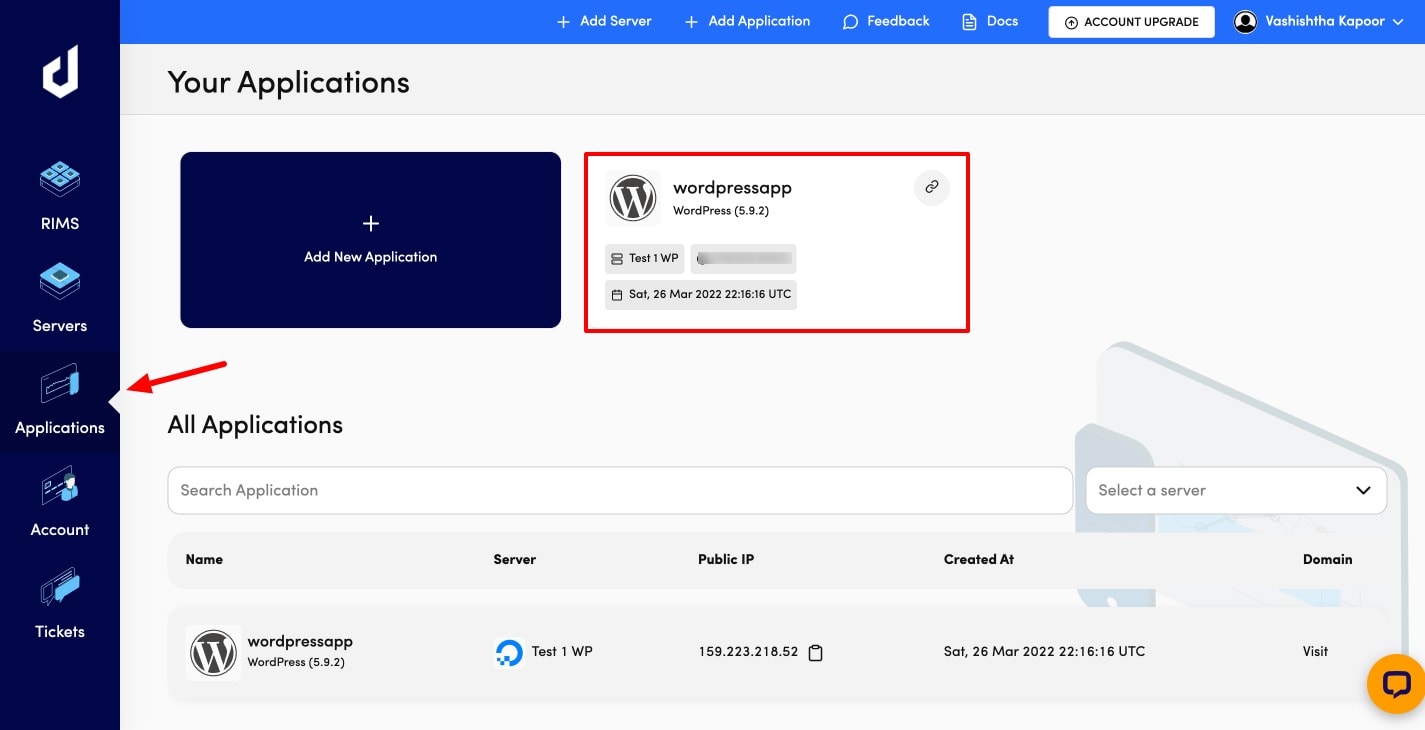The width and height of the screenshot is (1425, 730).
Task: Open Tickets in the sidebar
Action: click(x=60, y=604)
